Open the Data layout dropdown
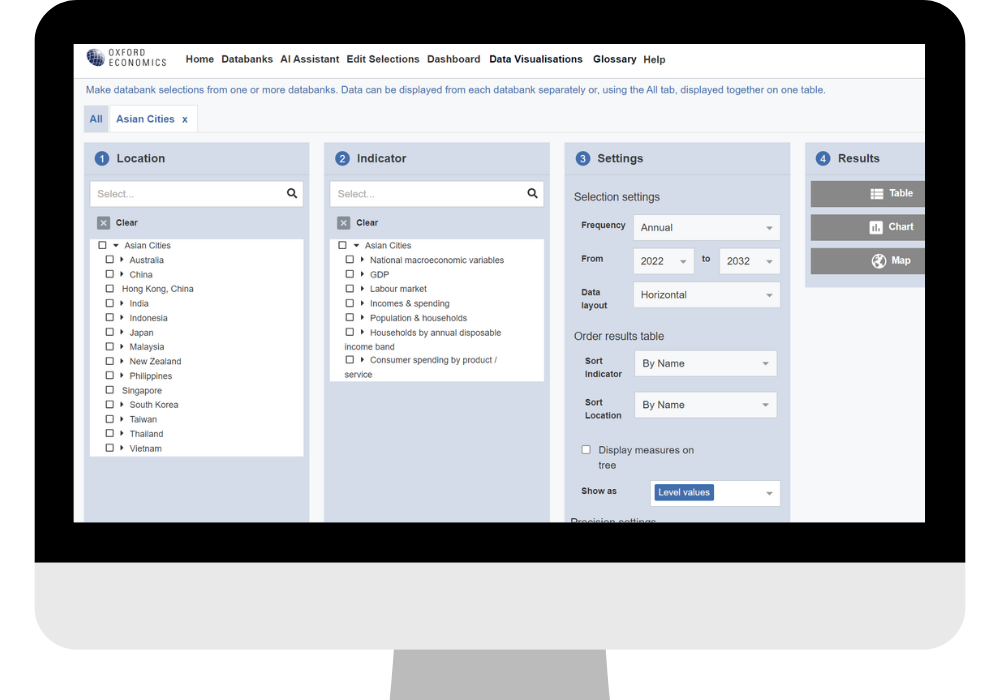 (706, 295)
